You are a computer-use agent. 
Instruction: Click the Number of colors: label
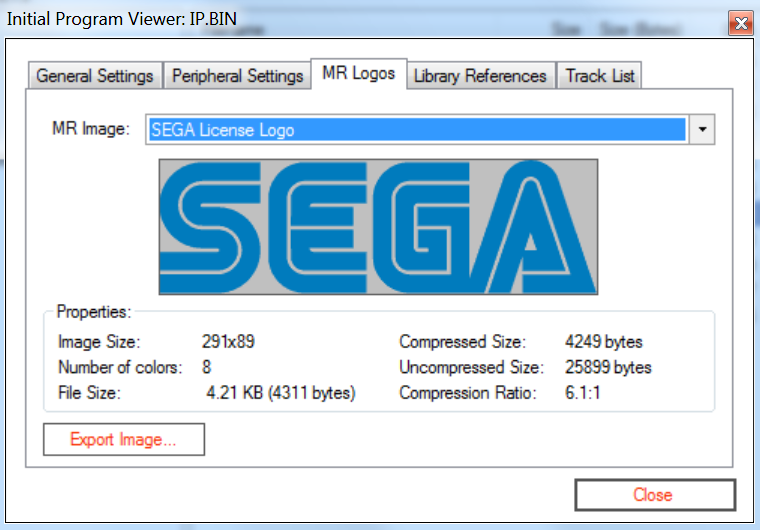[x=120, y=367]
